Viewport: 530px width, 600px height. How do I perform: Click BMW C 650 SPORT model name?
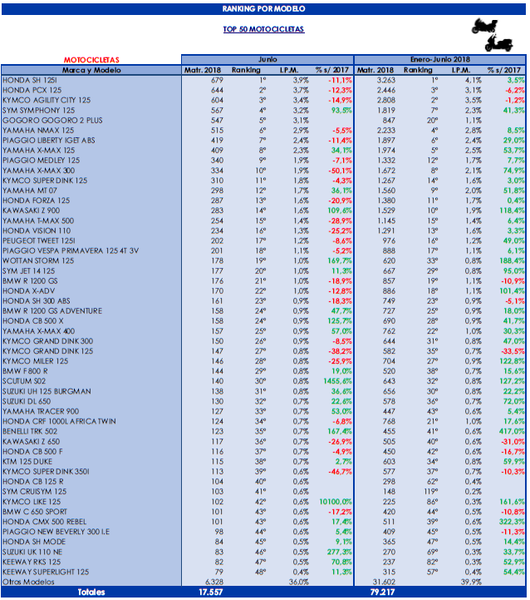pyautogui.click(x=35, y=512)
